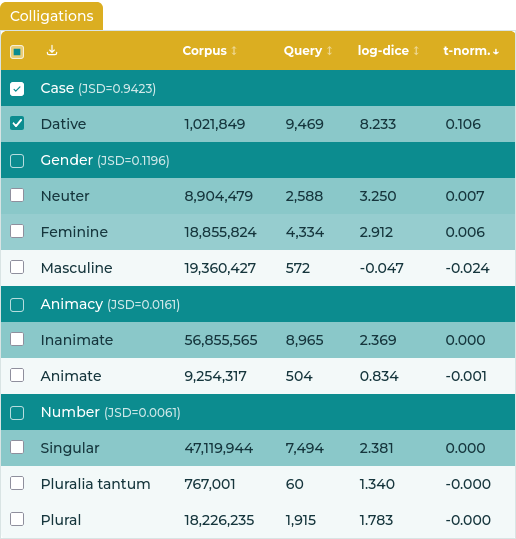516x539 pixels.
Task: Click the Singular row label
Action: point(70,448)
